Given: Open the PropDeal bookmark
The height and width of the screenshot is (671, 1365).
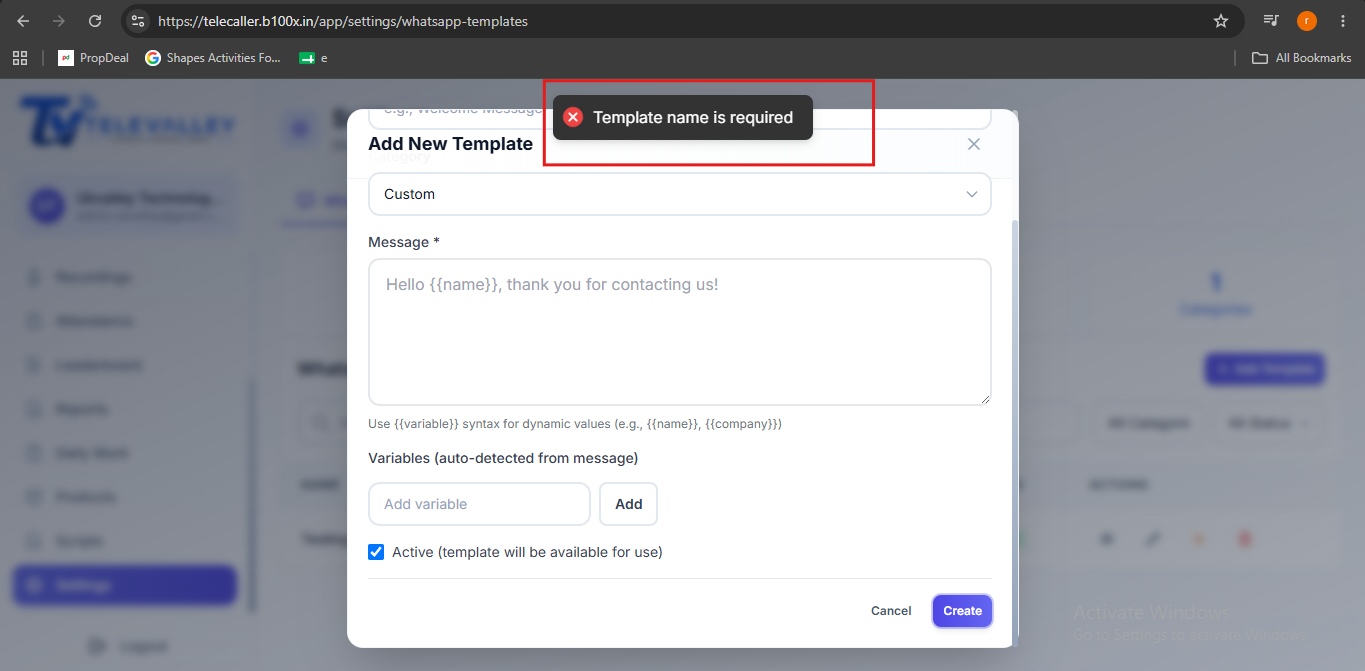Looking at the screenshot, I should 94,58.
